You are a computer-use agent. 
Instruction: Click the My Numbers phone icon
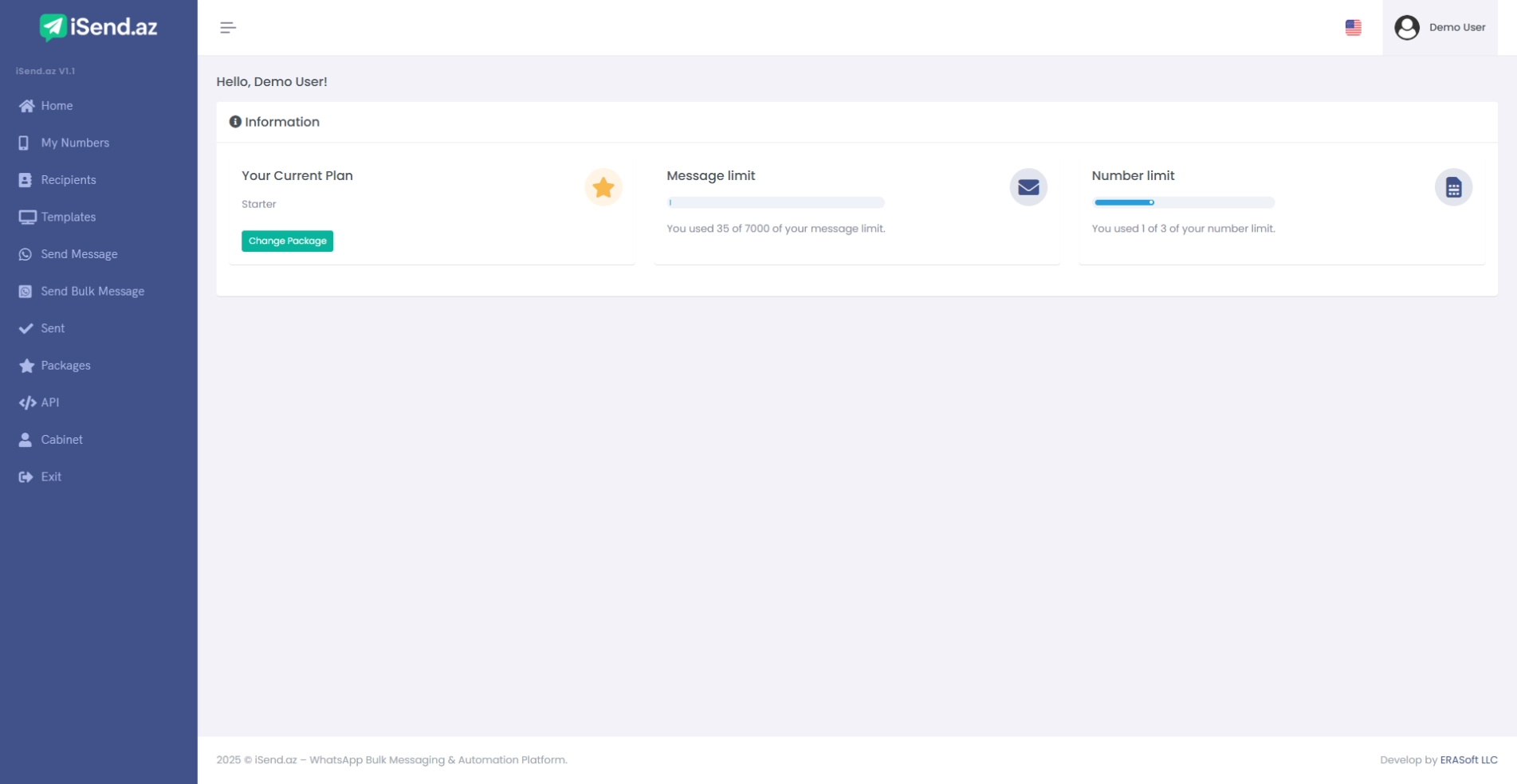[x=24, y=143]
